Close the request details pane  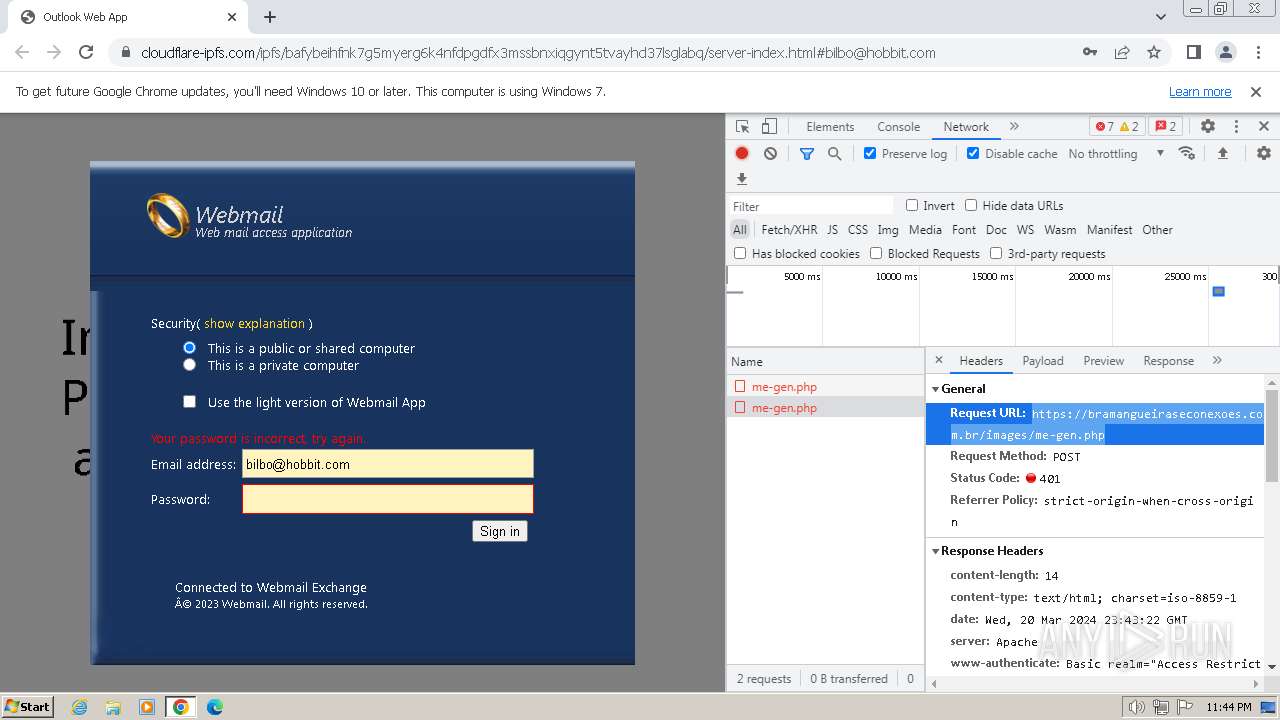click(938, 360)
